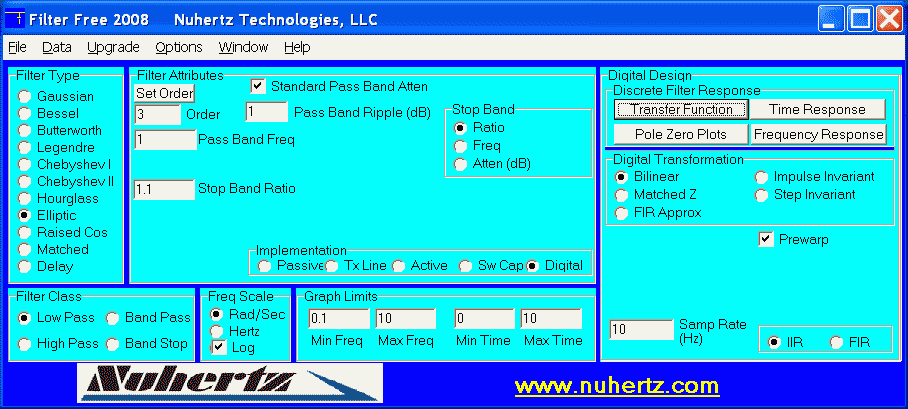
Task: Open the Options menu
Action: (179, 48)
